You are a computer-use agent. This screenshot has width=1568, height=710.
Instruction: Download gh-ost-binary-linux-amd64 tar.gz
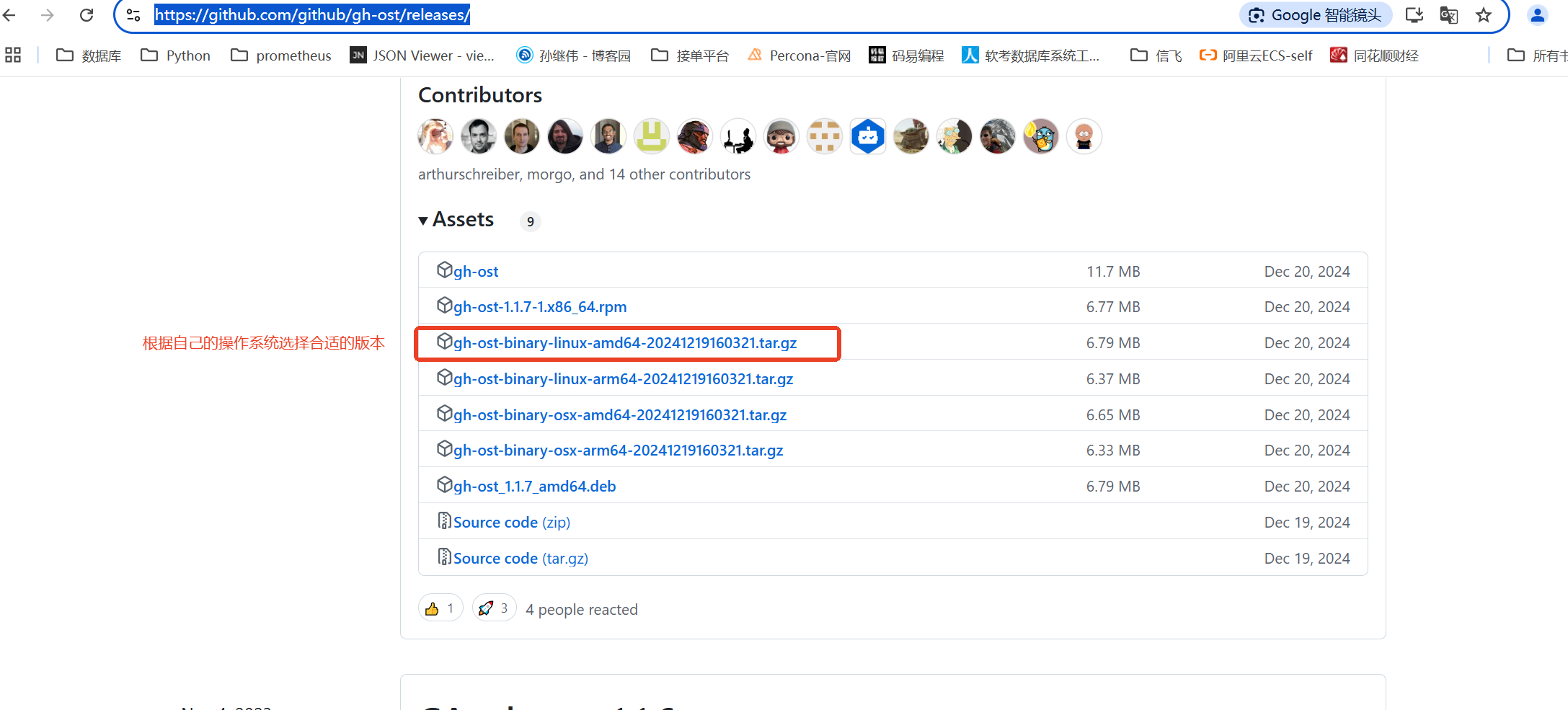(625, 343)
